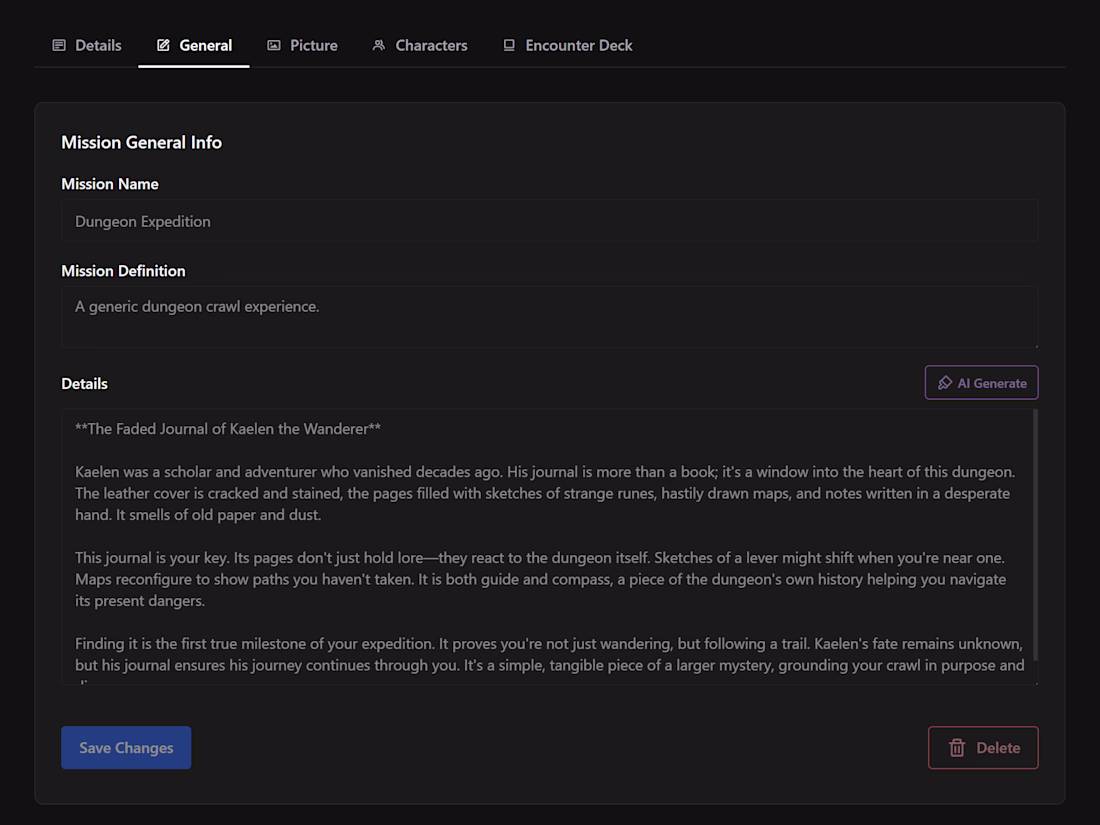
Task: Click the deck icon beside Encounter Deck
Action: [509, 46]
